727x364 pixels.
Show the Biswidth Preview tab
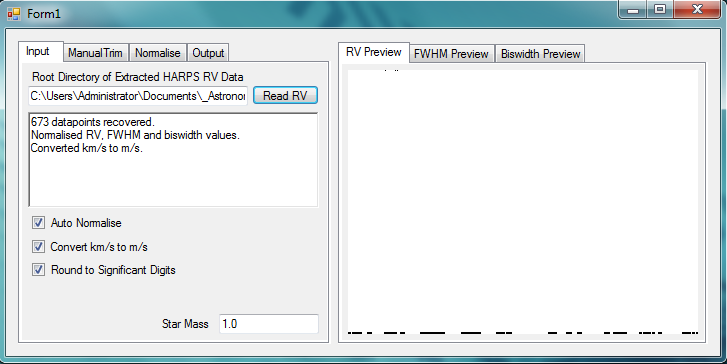541,54
